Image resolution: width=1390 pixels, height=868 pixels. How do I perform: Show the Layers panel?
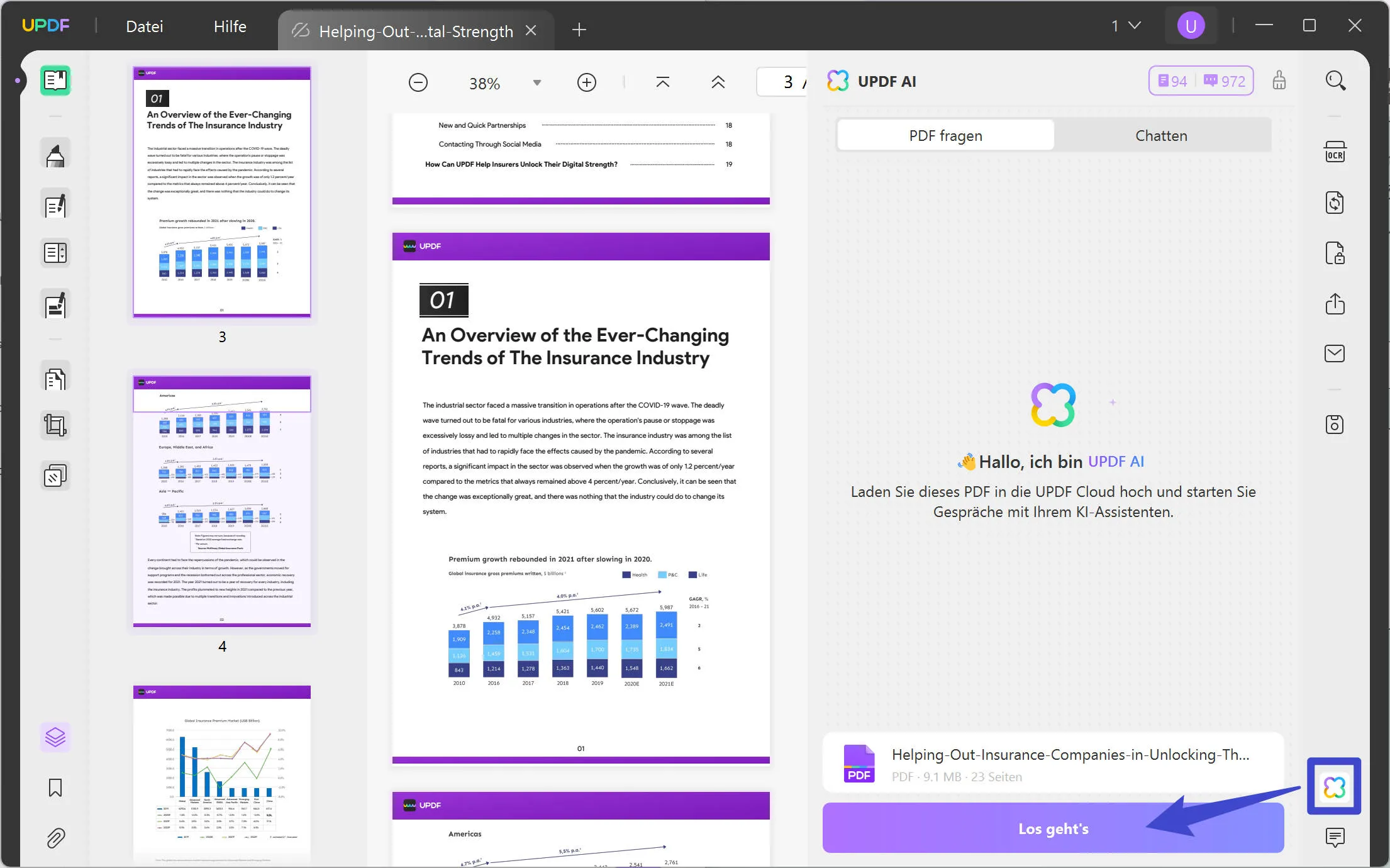click(x=55, y=737)
